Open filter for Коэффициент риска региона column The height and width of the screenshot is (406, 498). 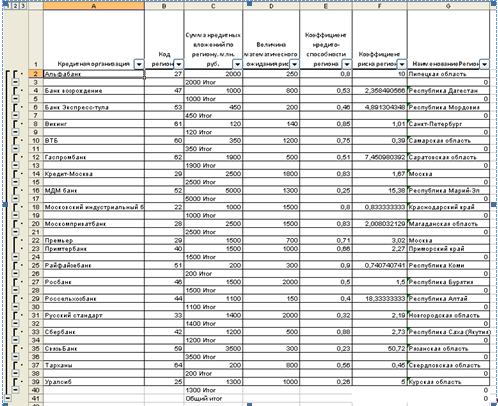[x=402, y=64]
